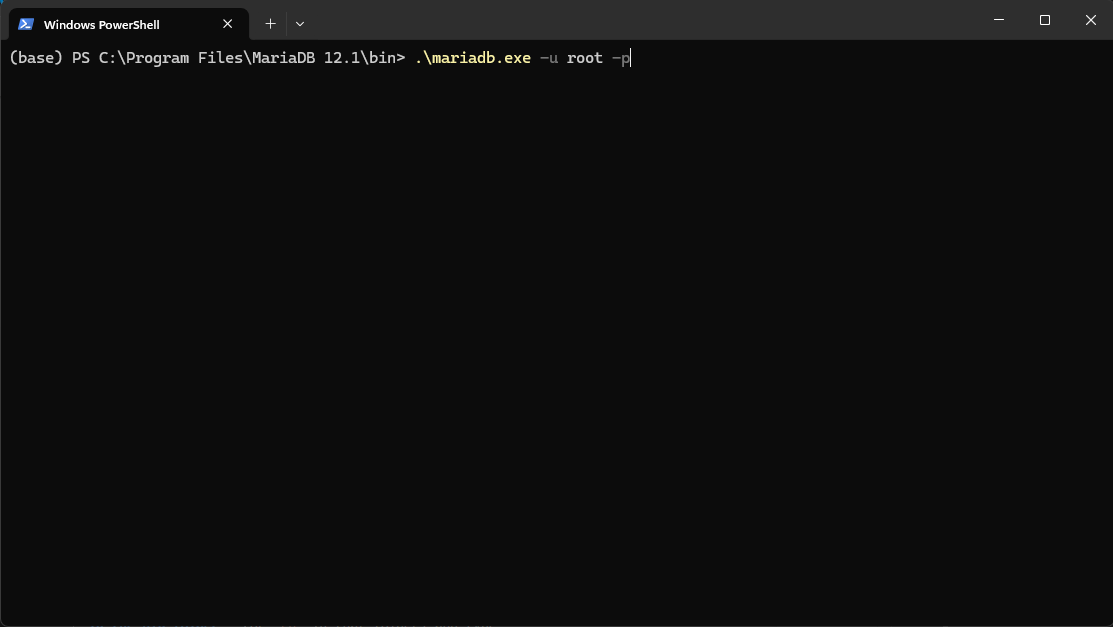Click the -u flag in the command
The width and height of the screenshot is (1113, 627).
[x=549, y=58]
